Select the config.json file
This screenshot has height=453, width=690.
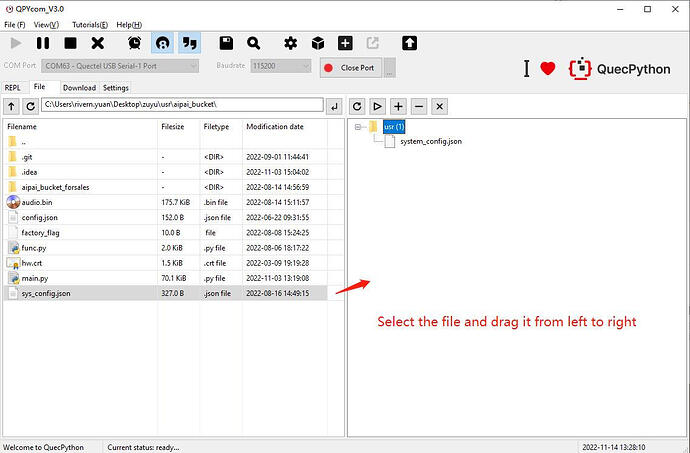click(x=165, y=217)
